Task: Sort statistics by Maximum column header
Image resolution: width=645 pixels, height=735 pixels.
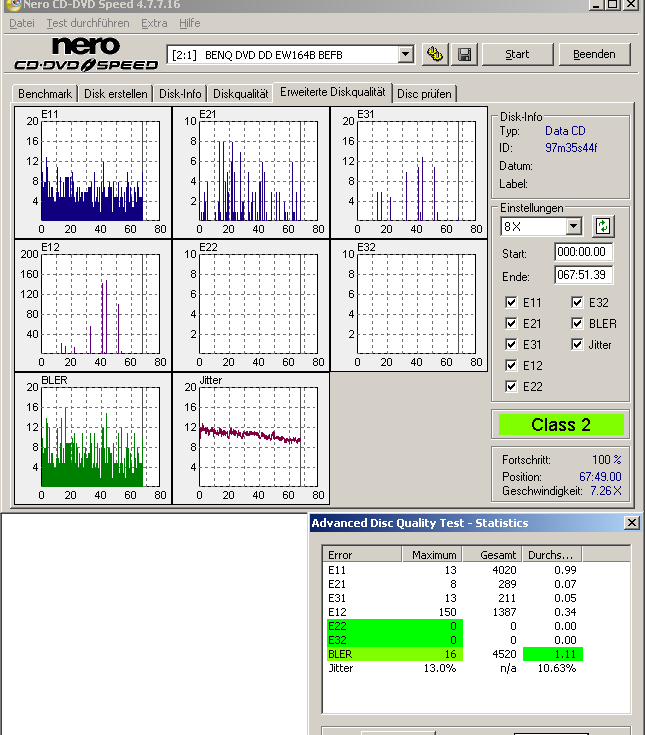Action: point(432,555)
